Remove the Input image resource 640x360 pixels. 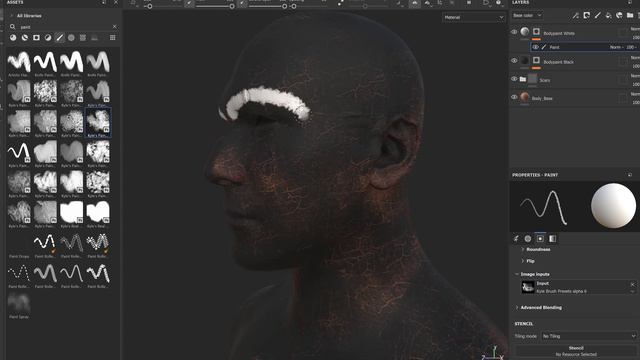pyautogui.click(x=633, y=284)
